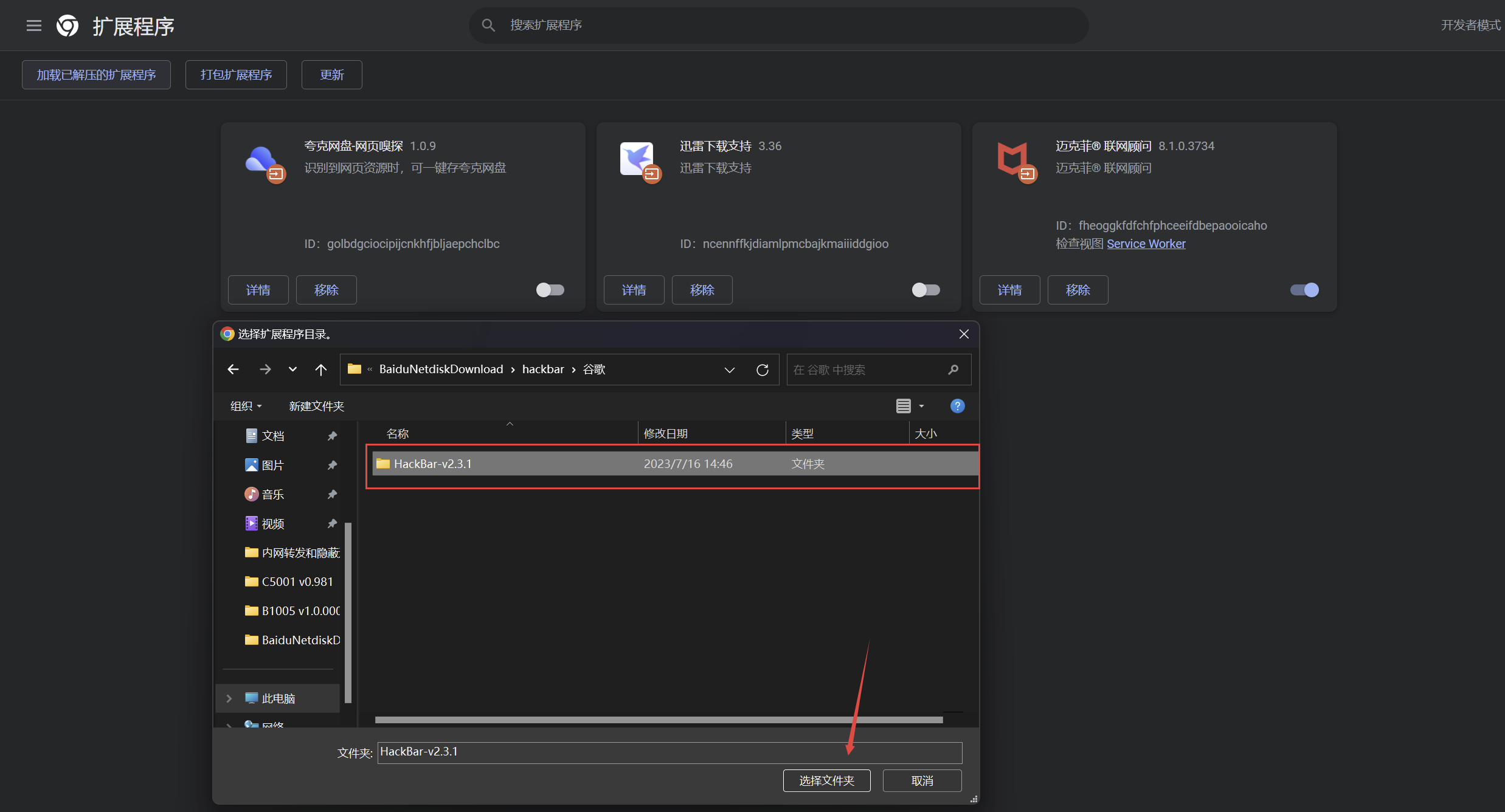The image size is (1505, 812).
Task: Pin toggle next to 音乐
Action: pos(332,494)
